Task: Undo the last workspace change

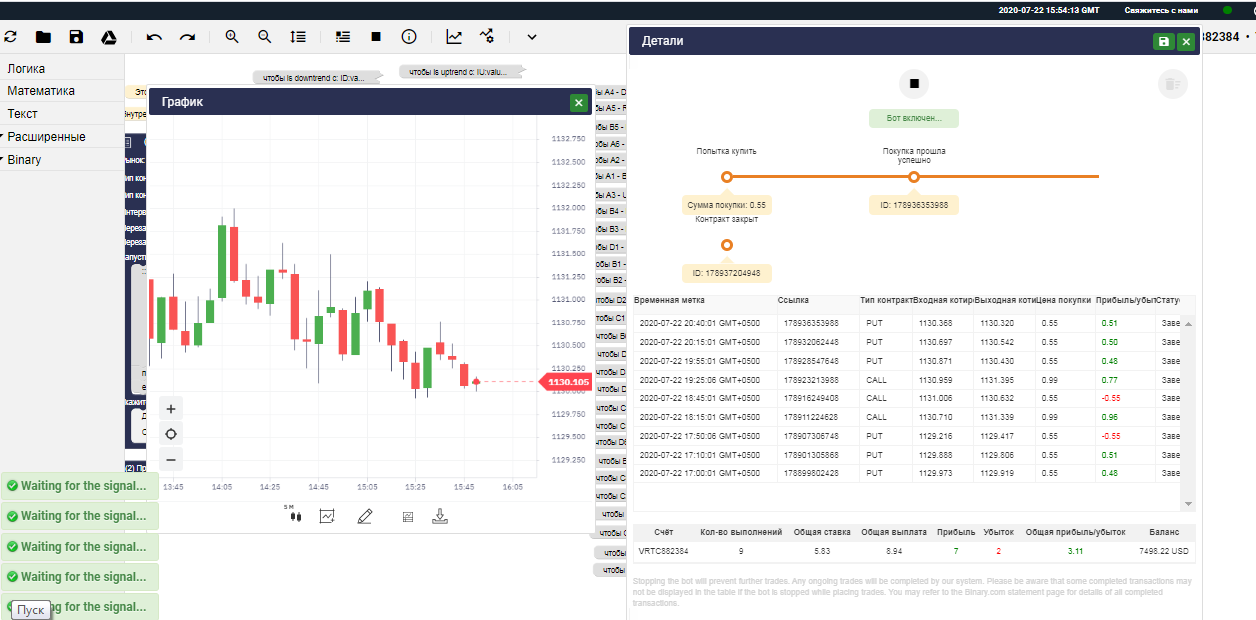Action: [x=154, y=37]
